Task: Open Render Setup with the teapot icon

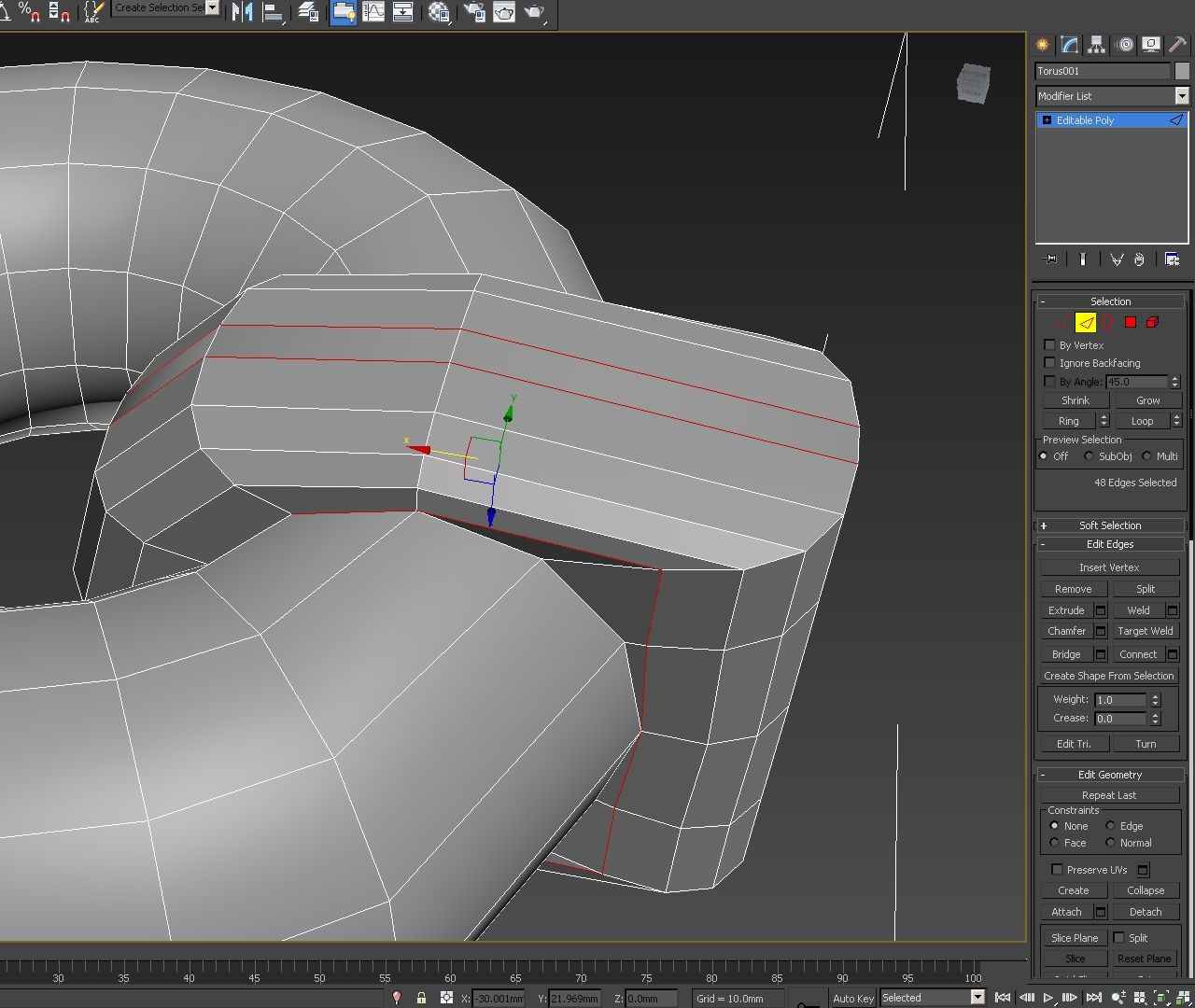Action: point(475,13)
